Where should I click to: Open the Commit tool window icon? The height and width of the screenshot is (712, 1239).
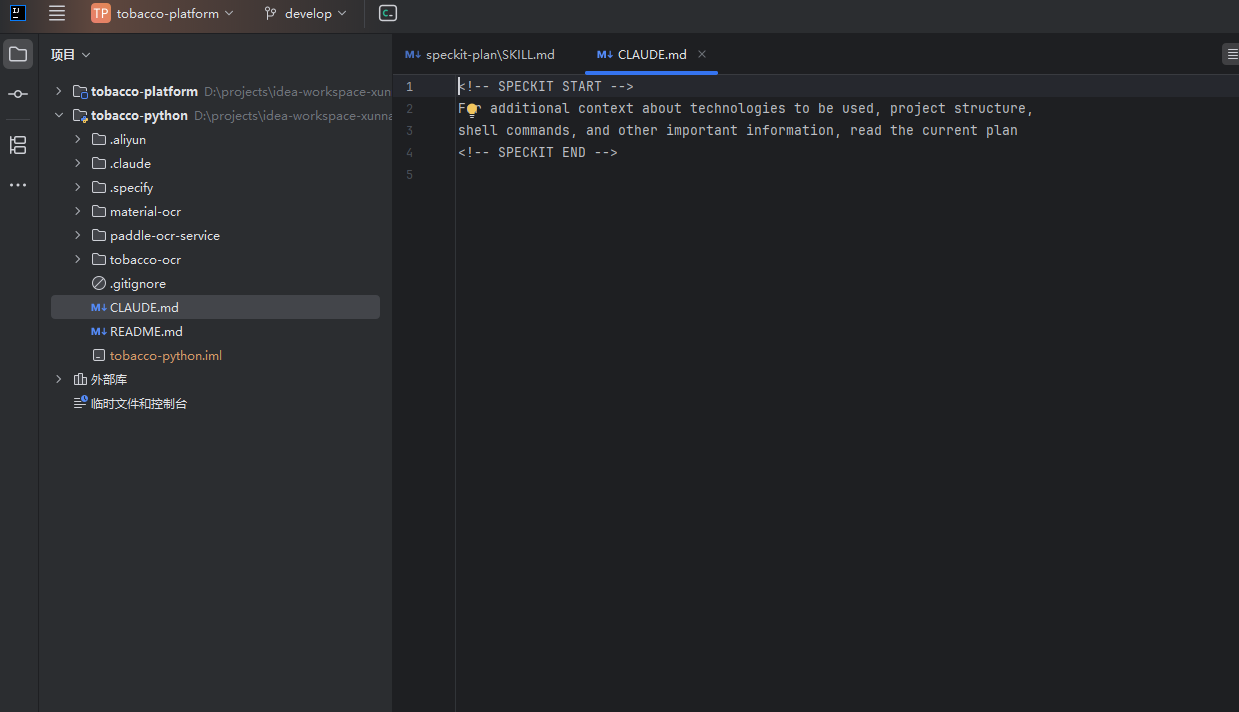pyautogui.click(x=18, y=94)
